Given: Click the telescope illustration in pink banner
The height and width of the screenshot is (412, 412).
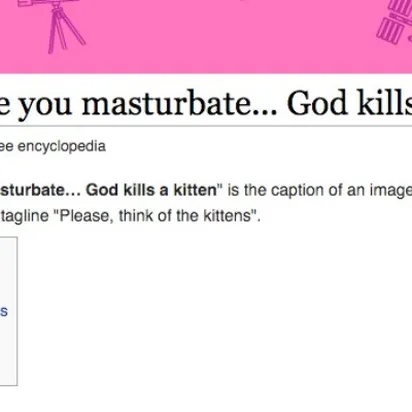Looking at the screenshot, I should click(50, 23).
